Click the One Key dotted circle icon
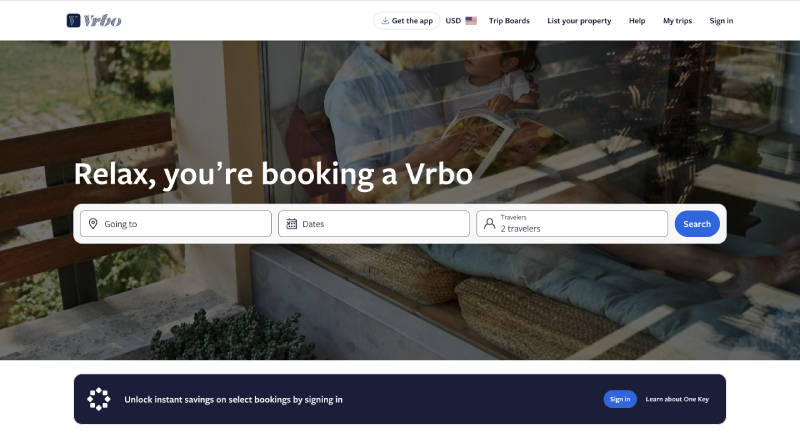Image resolution: width=800 pixels, height=433 pixels. tap(98, 399)
